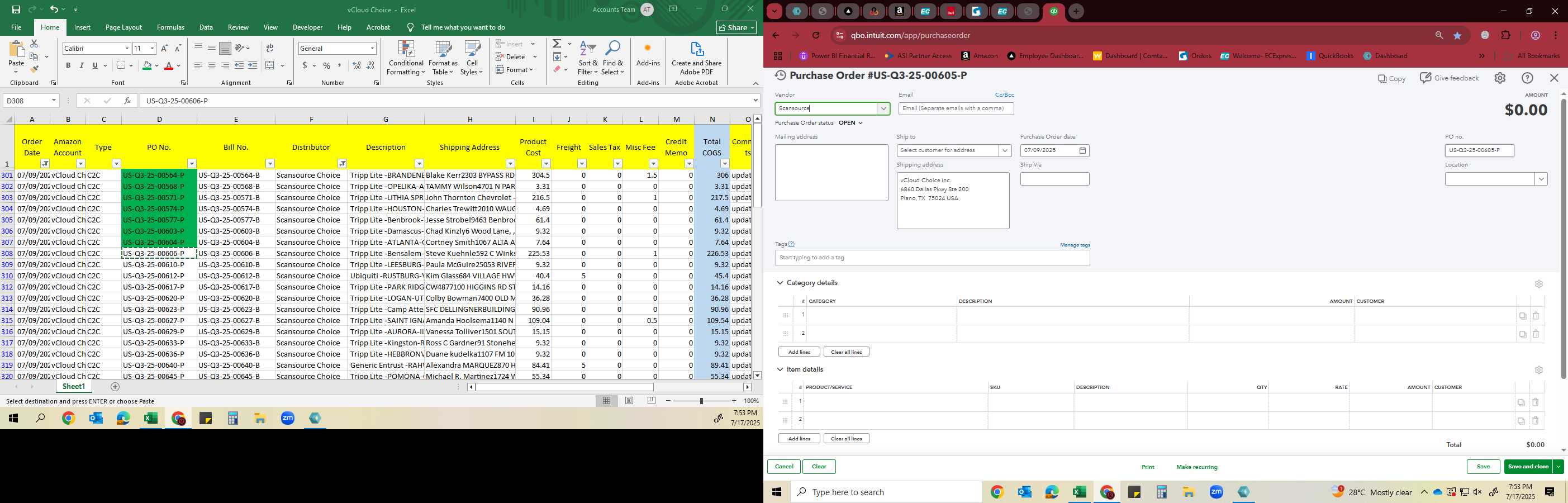Viewport: 1568px width, 503px height.
Task: Click the Manage tags link
Action: click(x=1075, y=245)
